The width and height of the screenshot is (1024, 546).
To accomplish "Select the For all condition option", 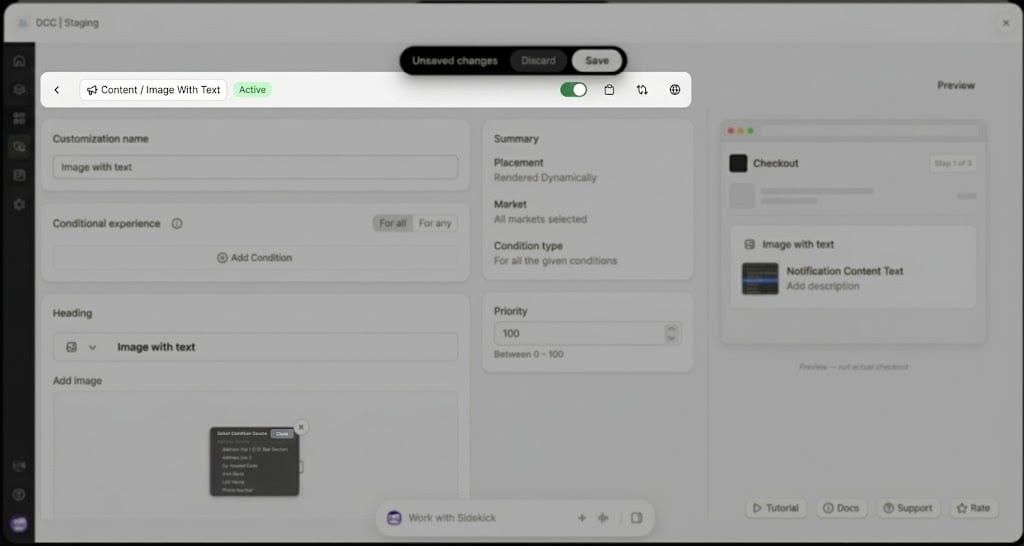I will [392, 223].
